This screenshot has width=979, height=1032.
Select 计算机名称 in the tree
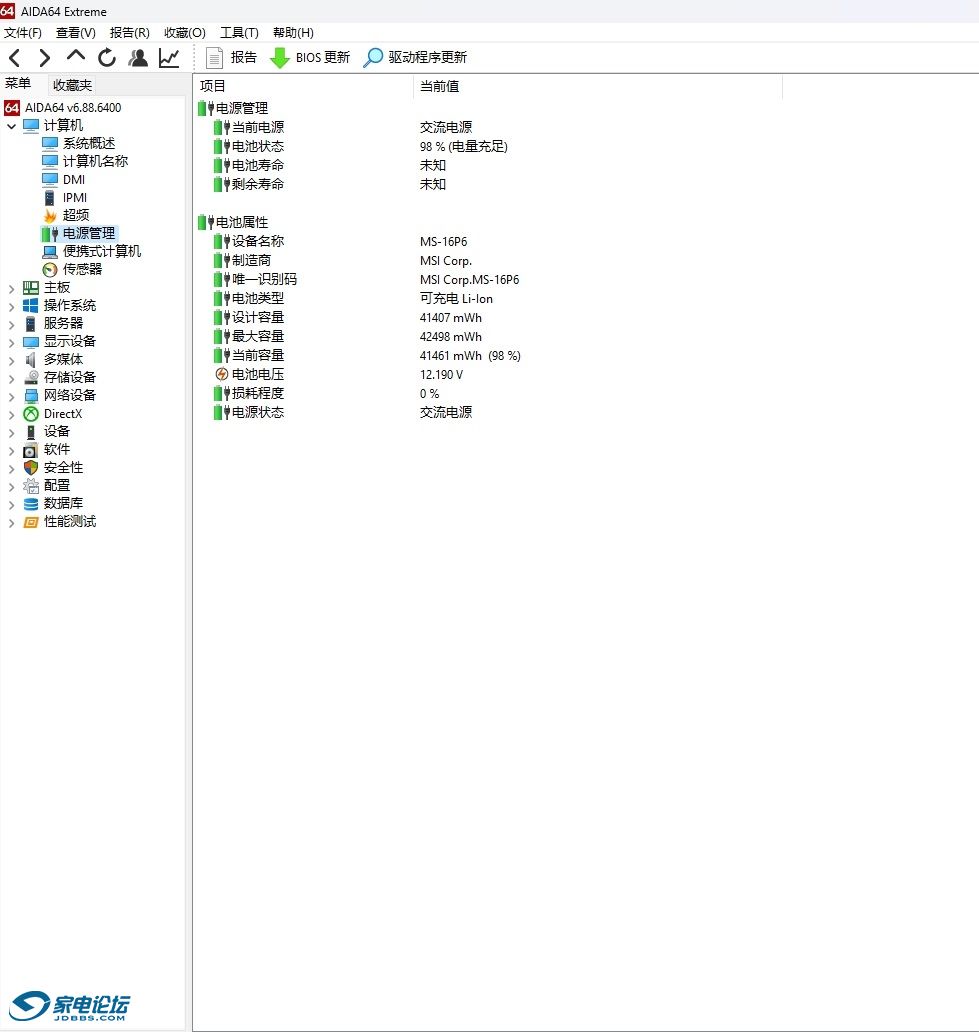coord(95,161)
